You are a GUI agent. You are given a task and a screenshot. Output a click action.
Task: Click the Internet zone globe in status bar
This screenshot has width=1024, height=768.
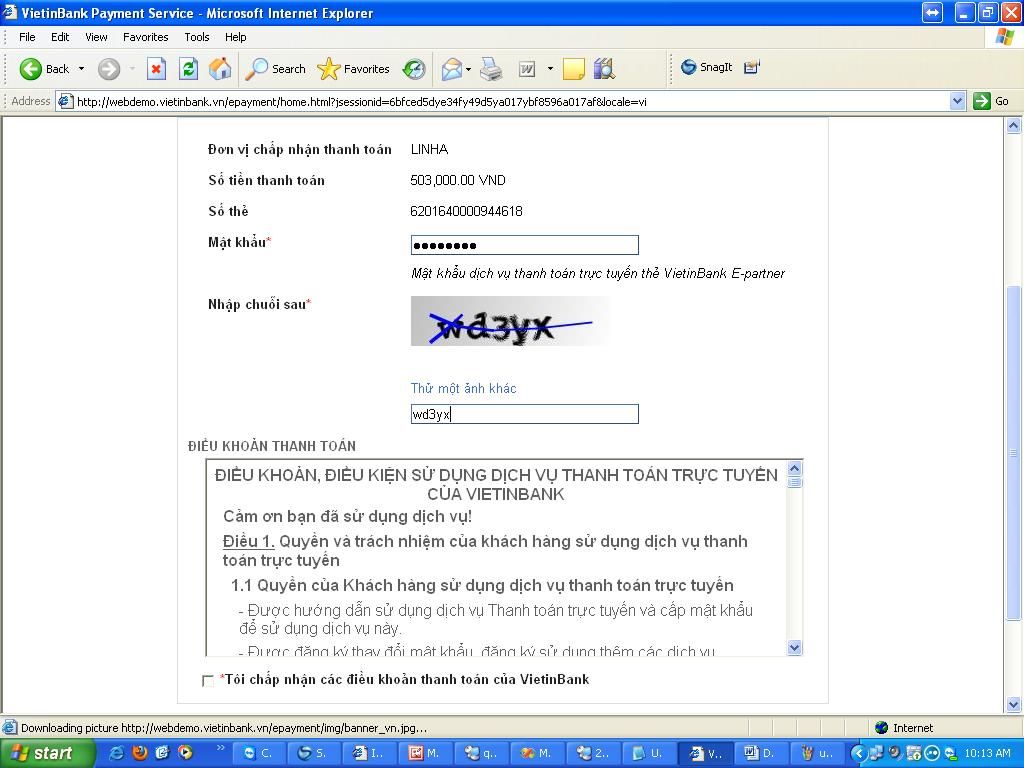pyautogui.click(x=882, y=728)
